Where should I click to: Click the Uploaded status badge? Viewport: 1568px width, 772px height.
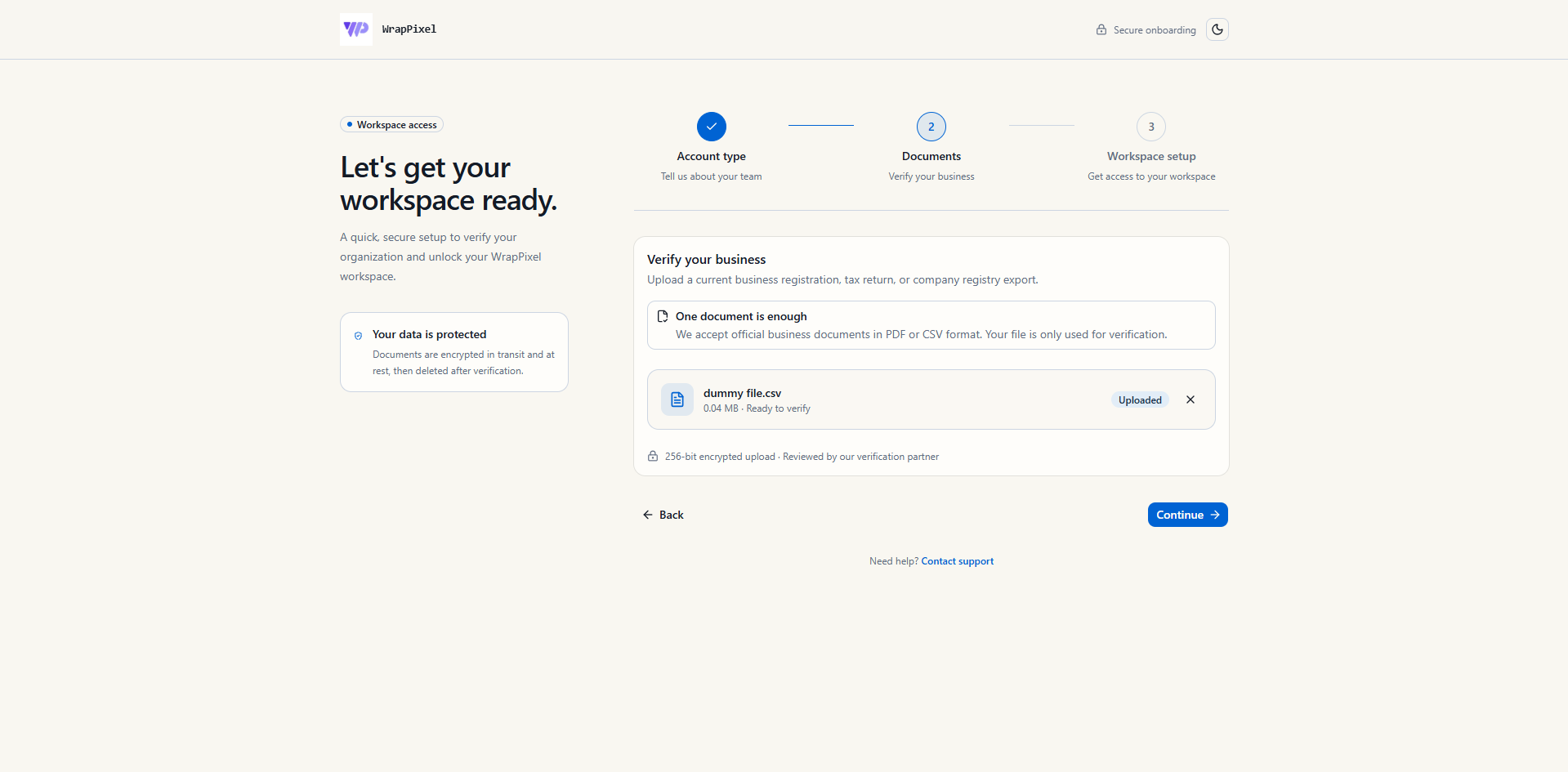pyautogui.click(x=1140, y=400)
